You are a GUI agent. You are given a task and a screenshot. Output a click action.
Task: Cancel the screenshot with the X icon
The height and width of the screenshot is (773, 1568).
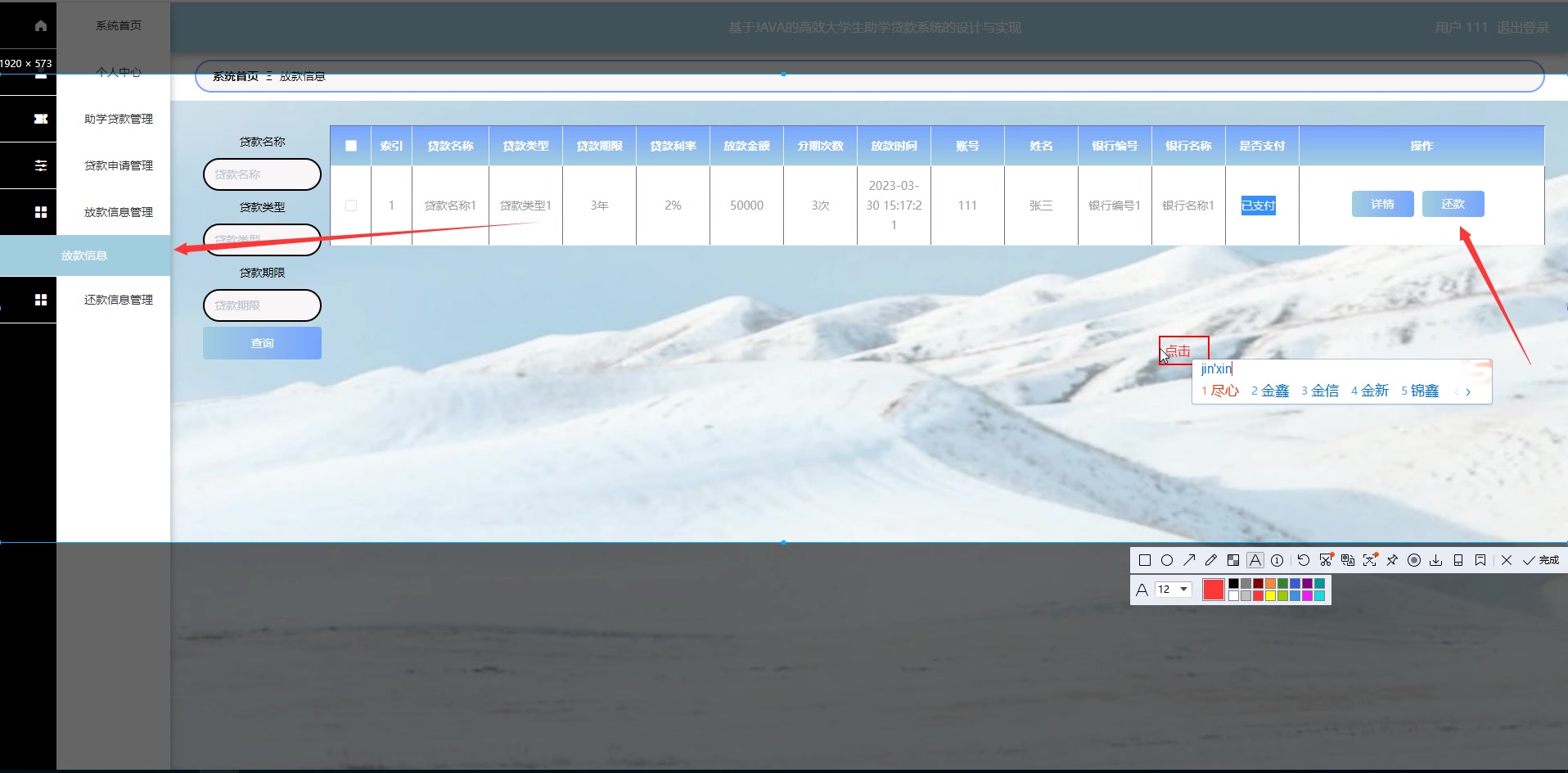click(x=1507, y=561)
